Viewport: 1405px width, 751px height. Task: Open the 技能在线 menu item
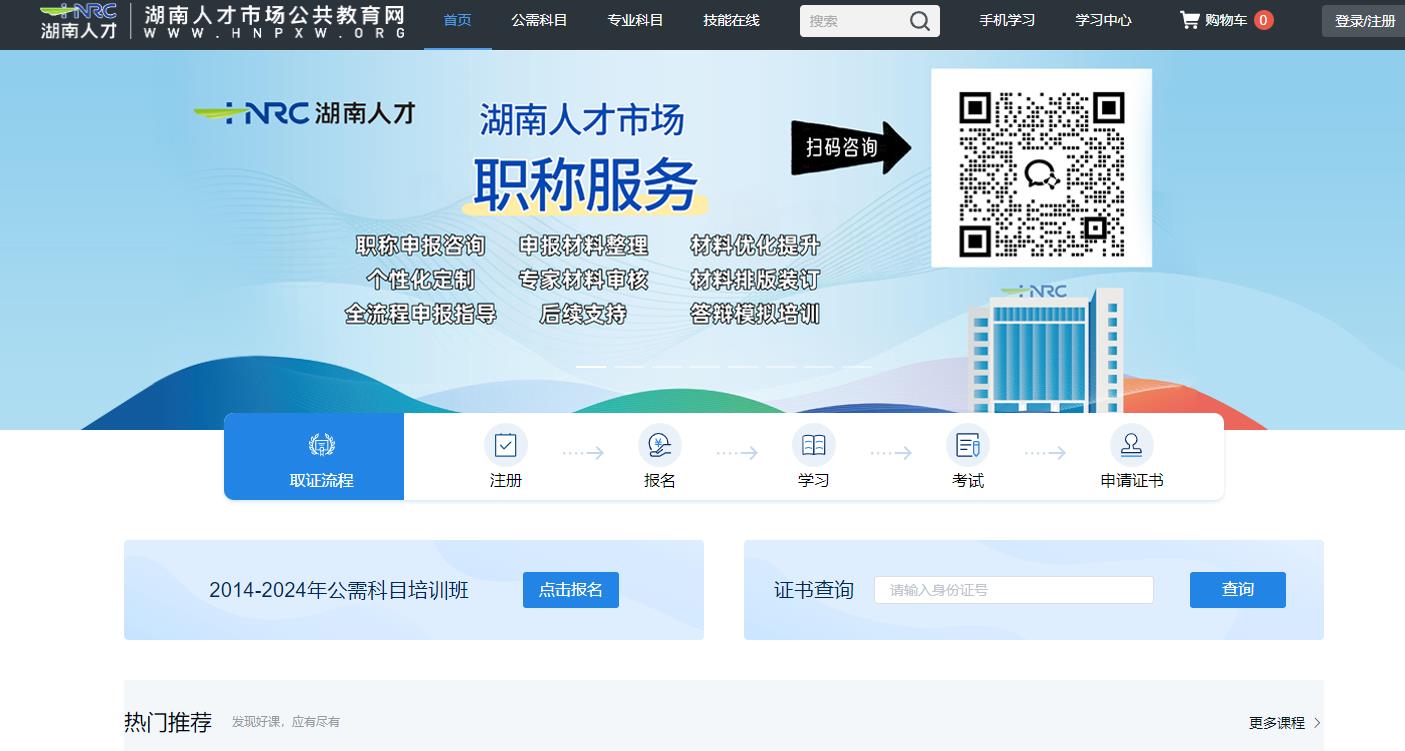click(731, 21)
